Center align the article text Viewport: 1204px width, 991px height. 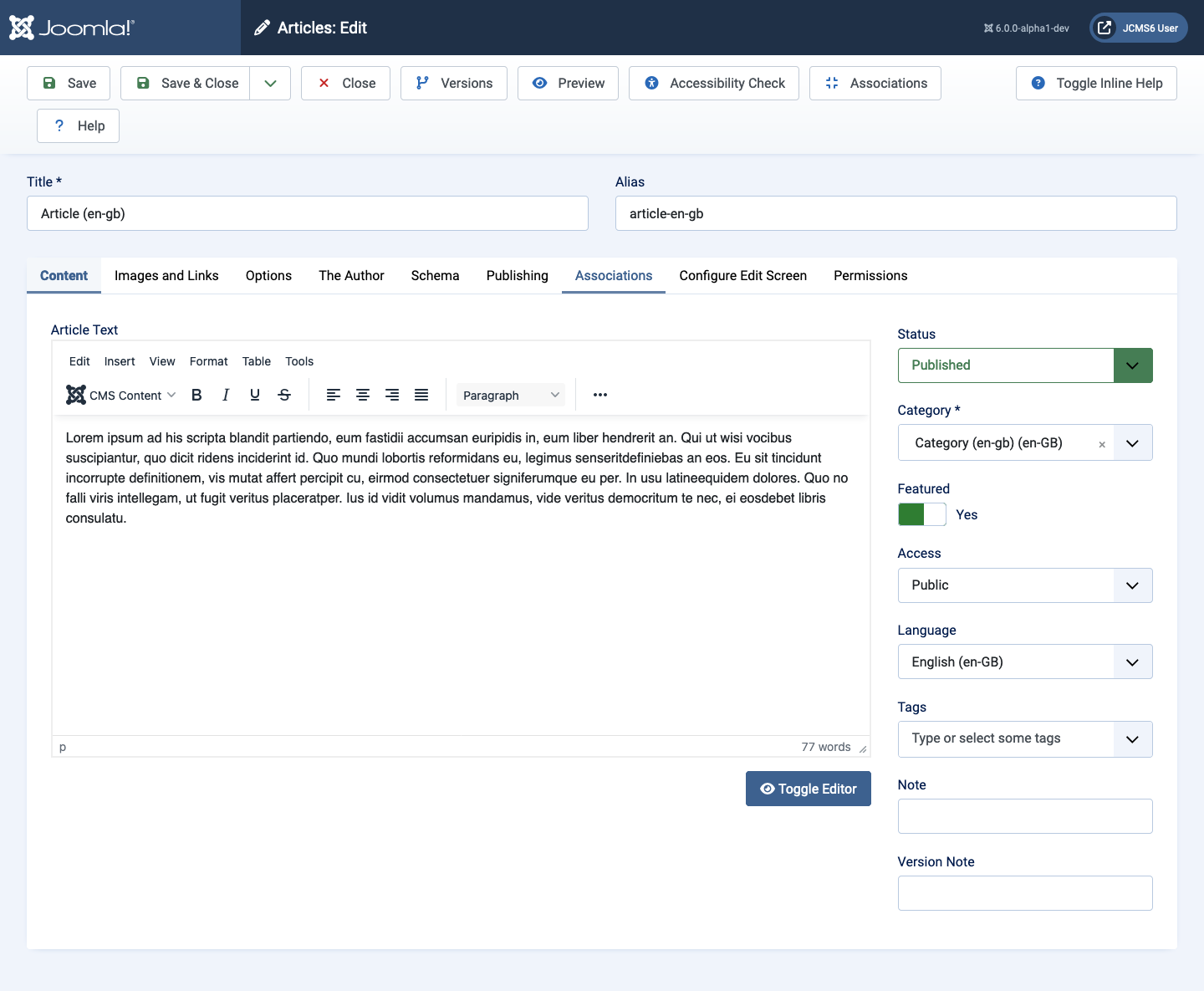tap(363, 395)
